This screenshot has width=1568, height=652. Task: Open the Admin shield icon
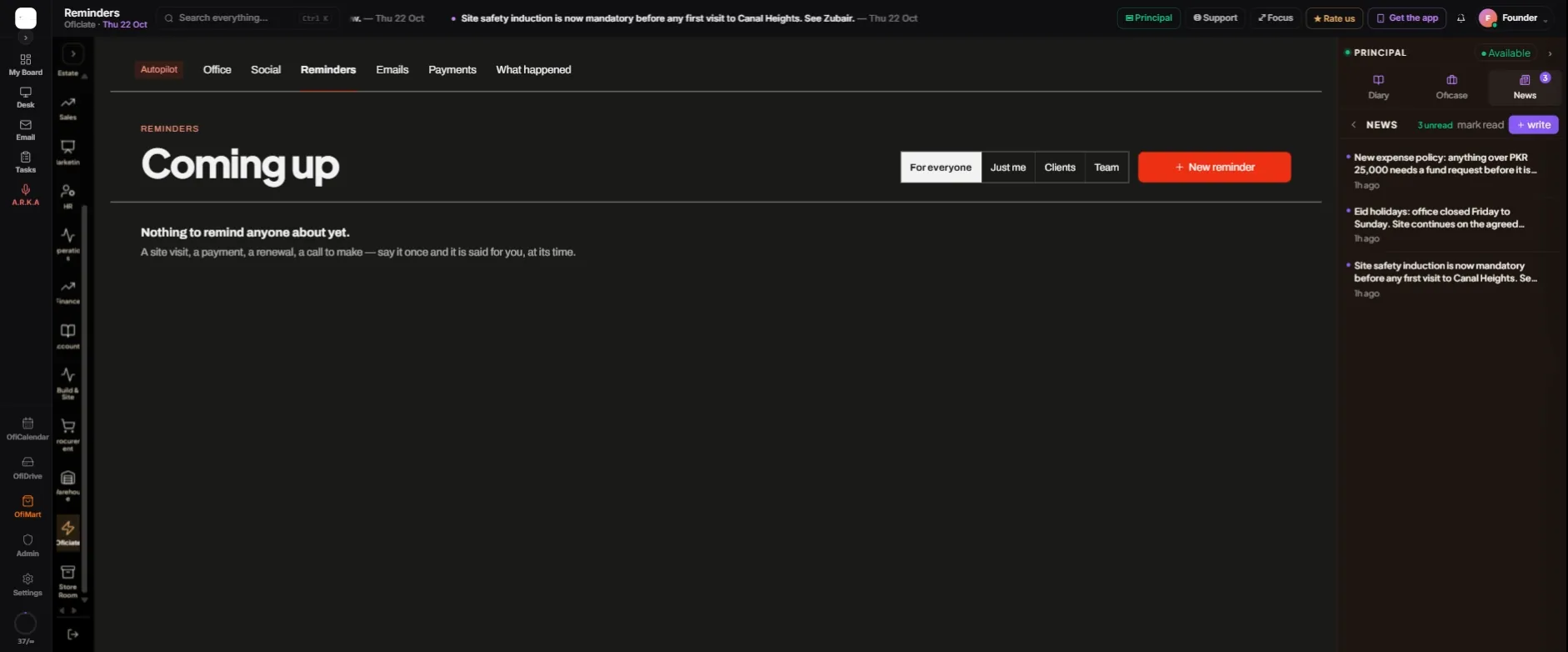pos(27,546)
